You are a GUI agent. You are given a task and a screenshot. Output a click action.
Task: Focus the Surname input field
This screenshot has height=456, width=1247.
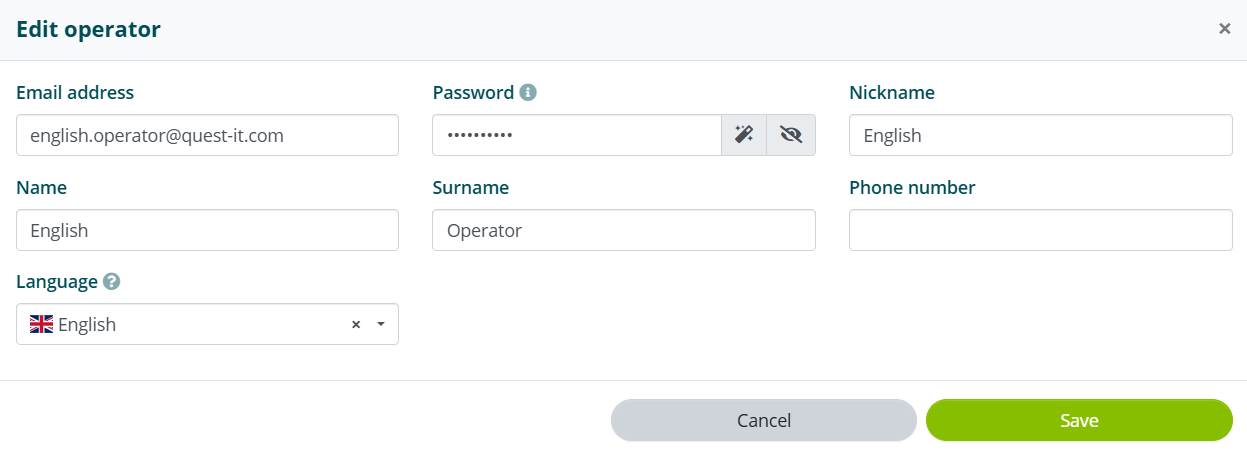[x=624, y=230]
